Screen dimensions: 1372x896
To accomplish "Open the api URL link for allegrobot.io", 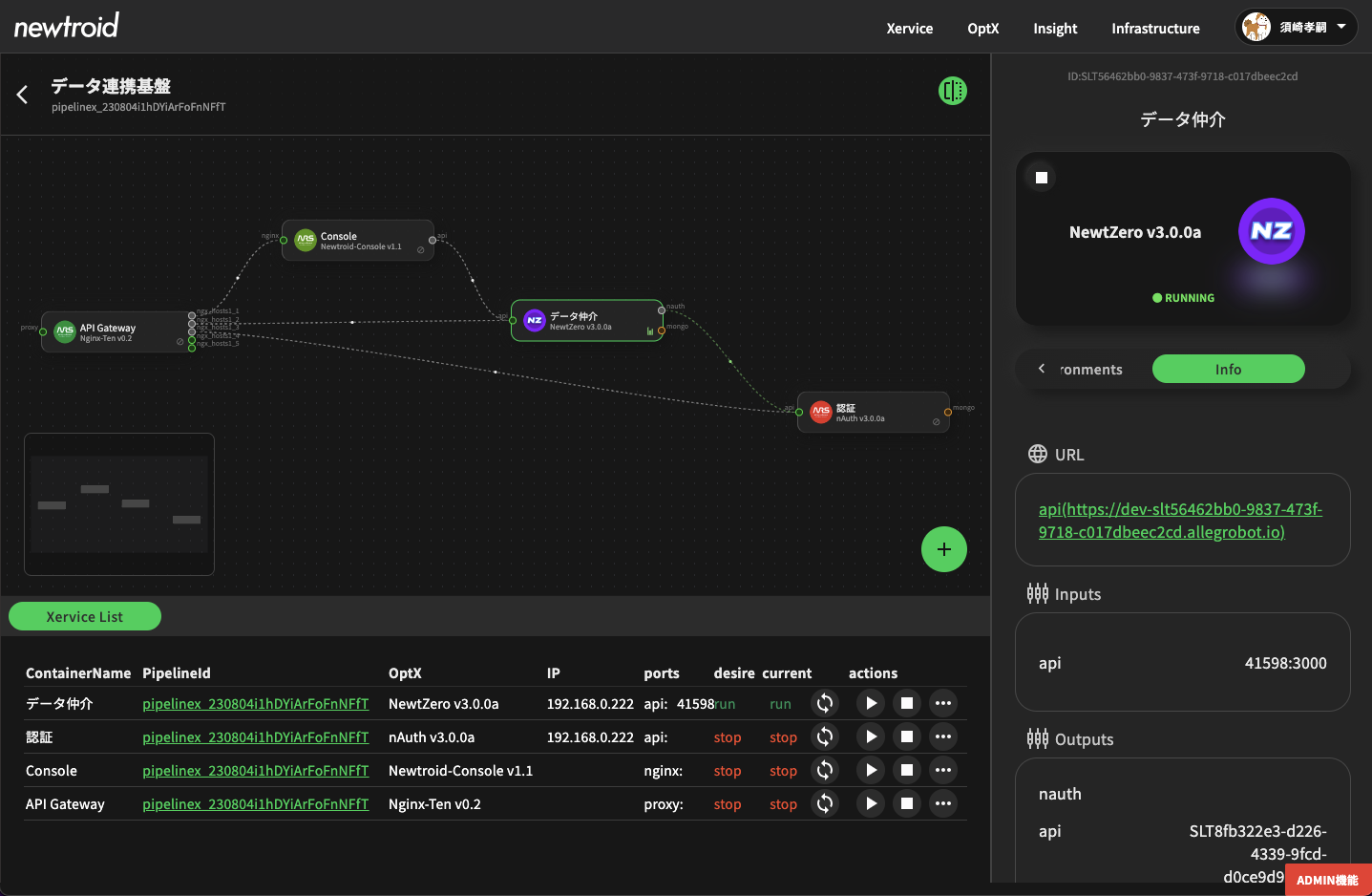I will click(1180, 521).
